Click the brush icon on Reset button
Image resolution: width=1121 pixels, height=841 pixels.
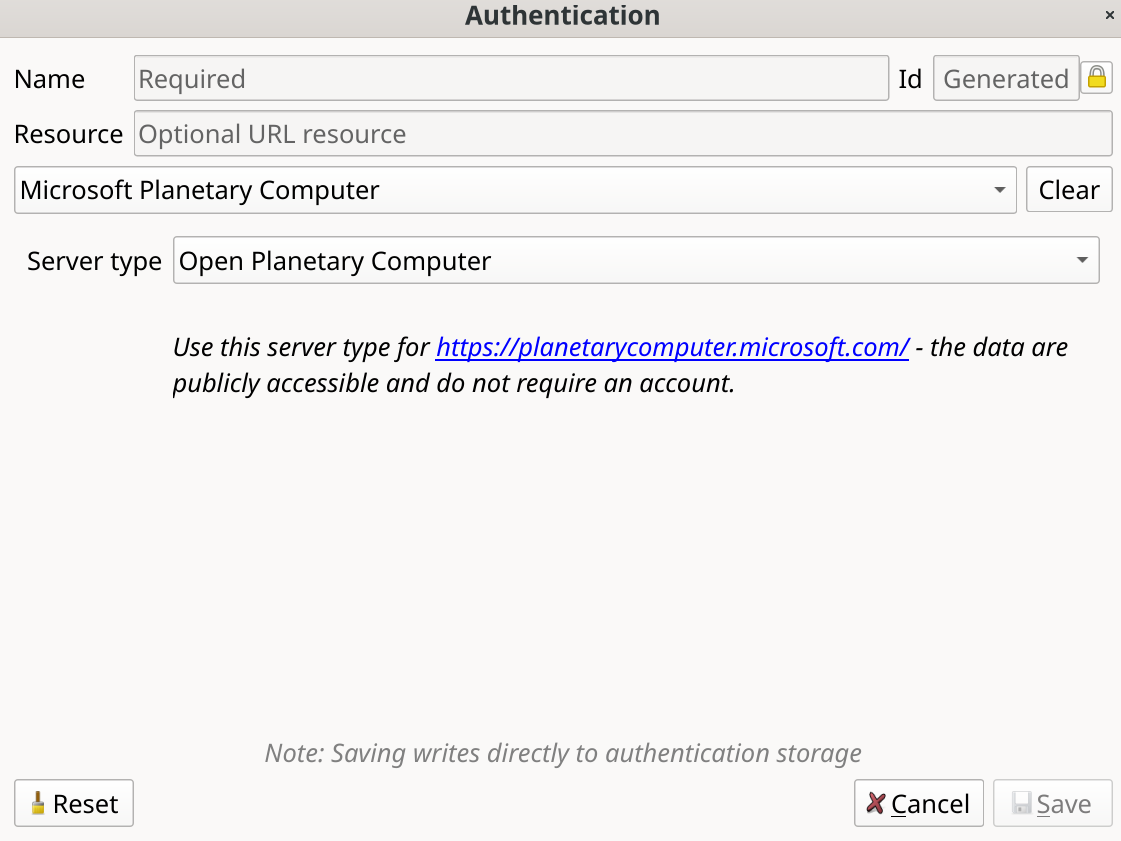coord(38,803)
